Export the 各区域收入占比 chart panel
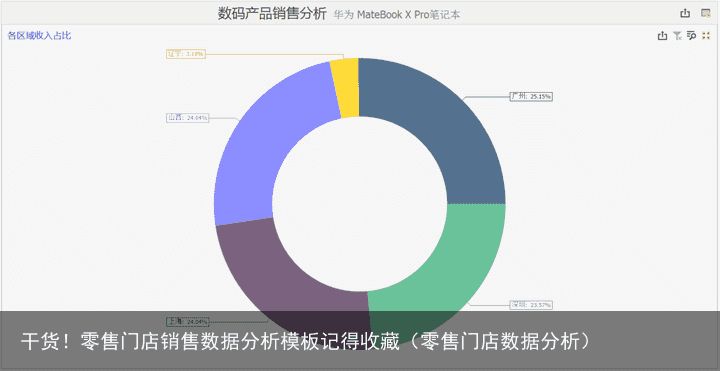The height and width of the screenshot is (371, 720). (662, 35)
